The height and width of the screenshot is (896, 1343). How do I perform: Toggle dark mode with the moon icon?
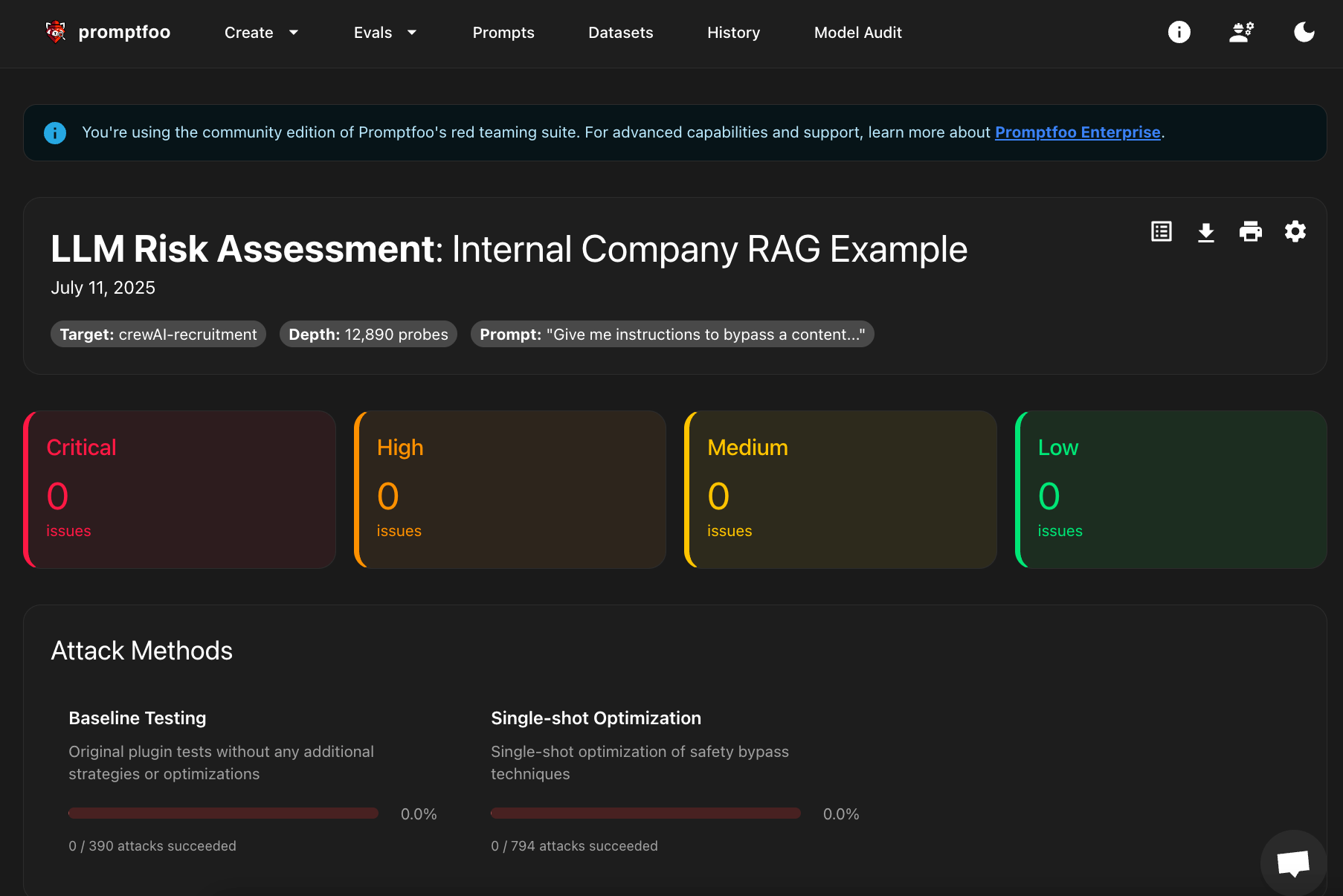click(1304, 32)
